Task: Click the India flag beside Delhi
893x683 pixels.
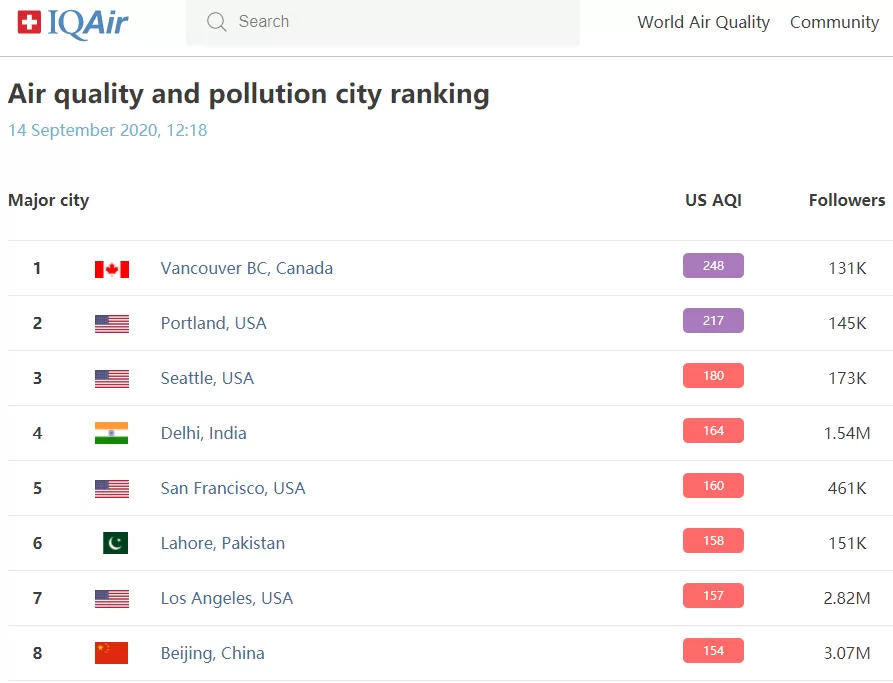Action: pyautogui.click(x=112, y=433)
